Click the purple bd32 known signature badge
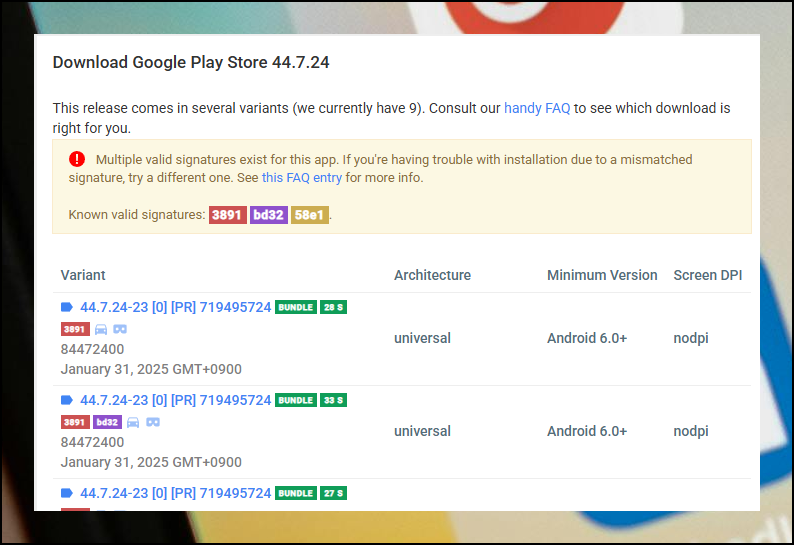Screen dimensions: 794x545 click(269, 215)
